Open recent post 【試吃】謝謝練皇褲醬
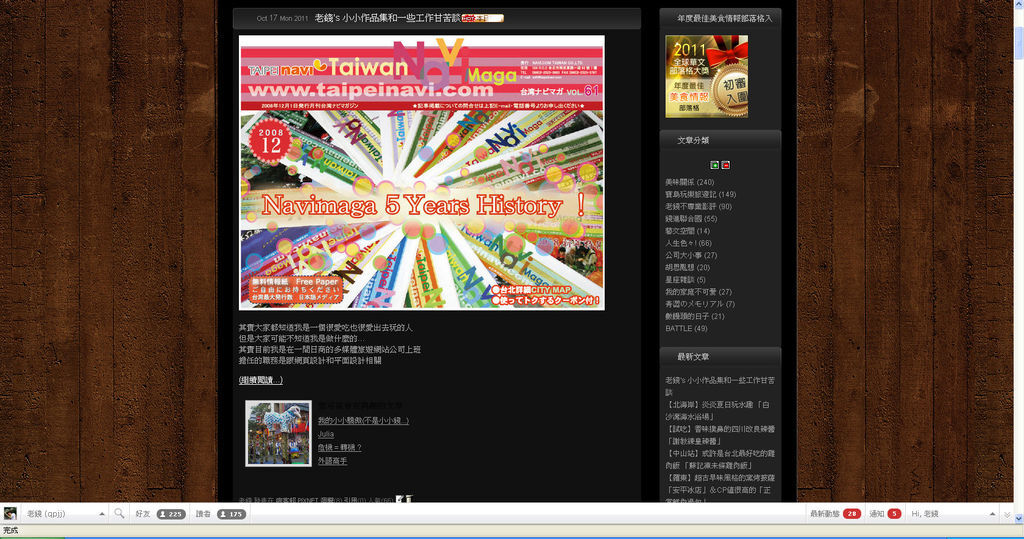This screenshot has width=1024, height=539. pyautogui.click(x=720, y=435)
